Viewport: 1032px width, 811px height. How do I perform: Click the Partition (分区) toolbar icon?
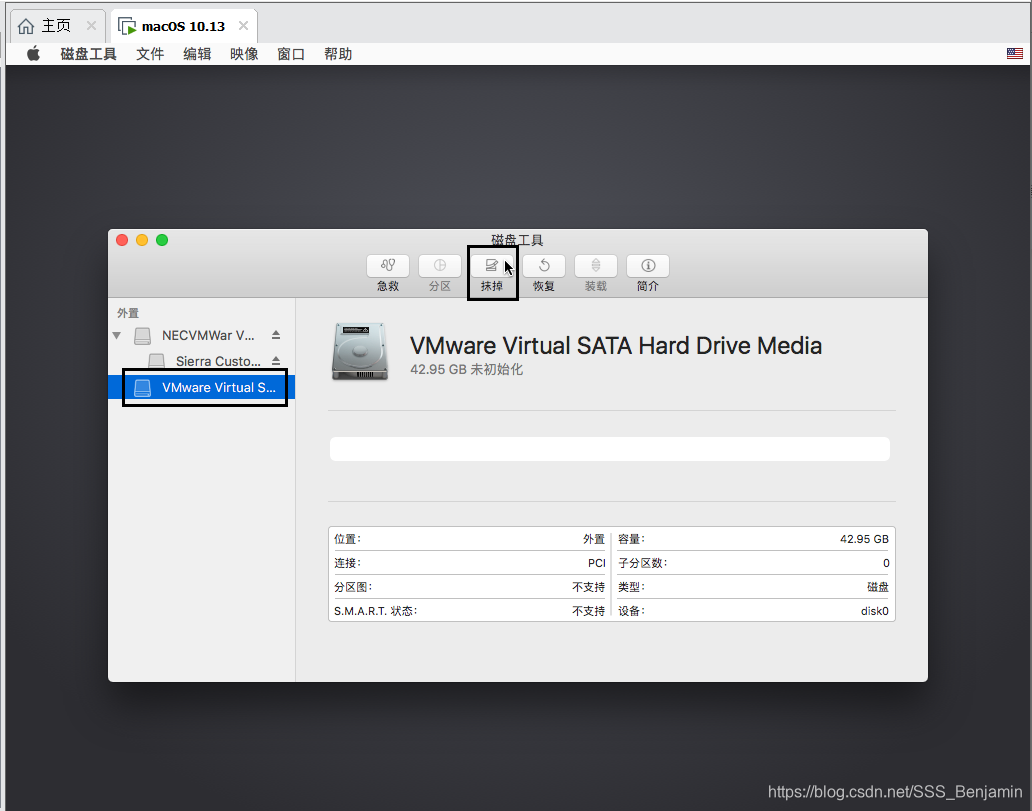coord(440,266)
